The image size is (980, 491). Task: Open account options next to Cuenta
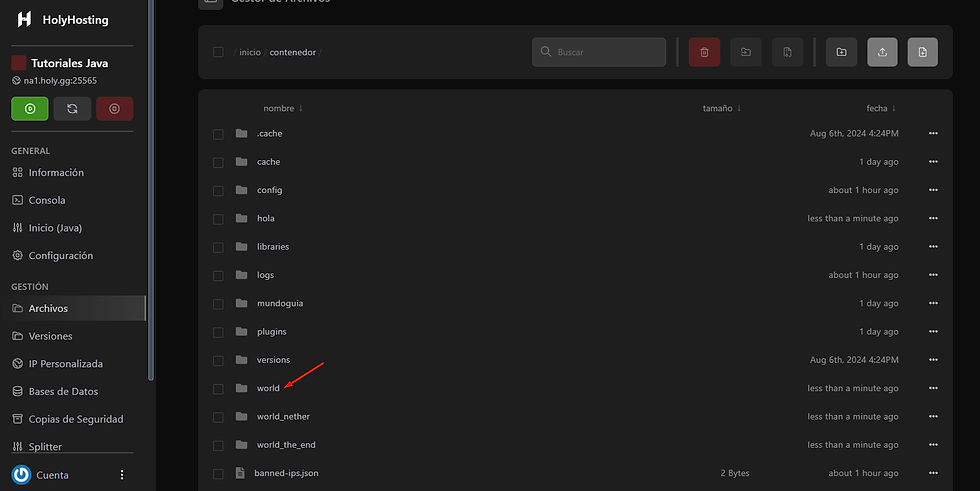pyautogui.click(x=123, y=475)
